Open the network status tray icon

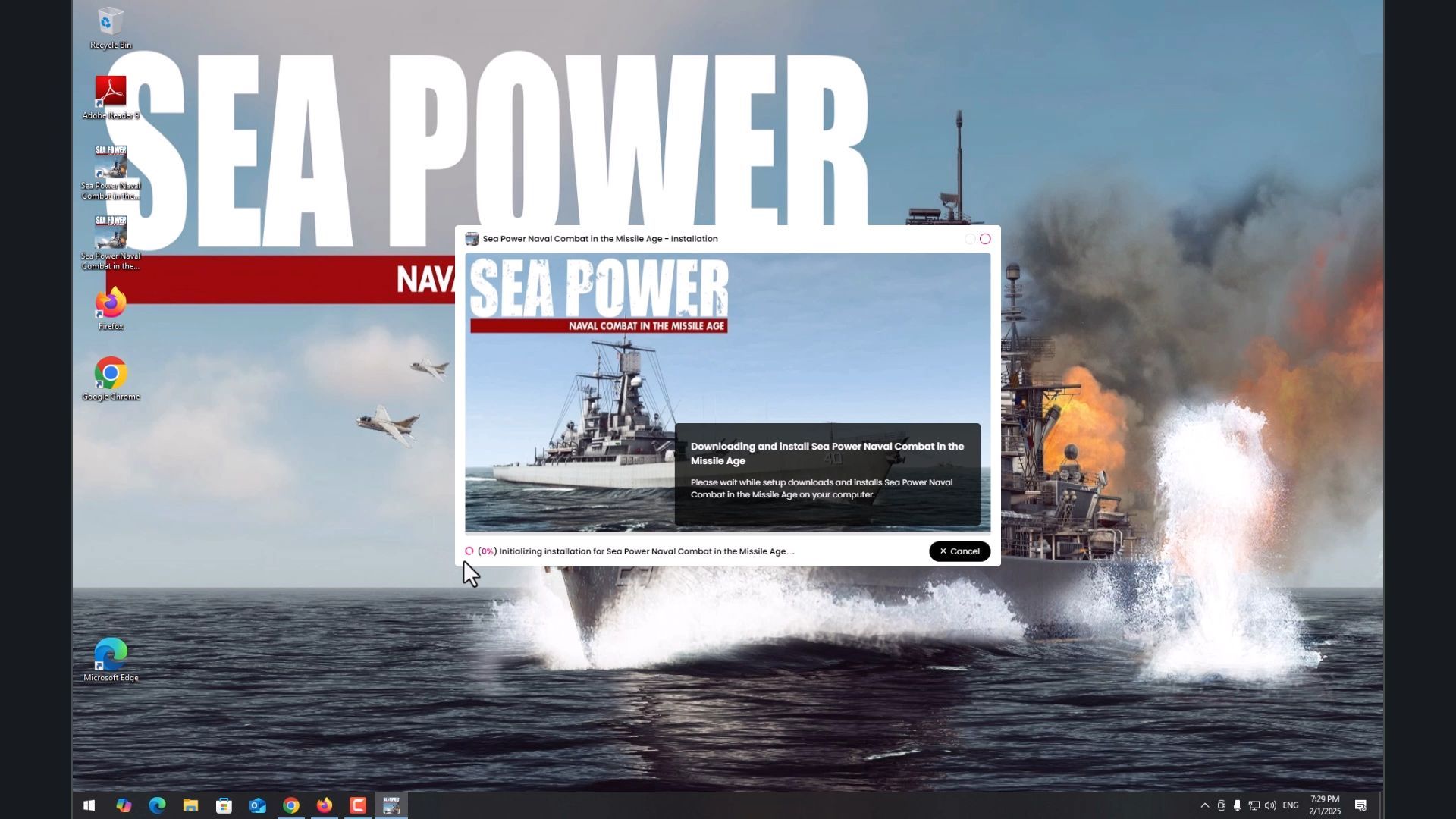pos(1254,805)
